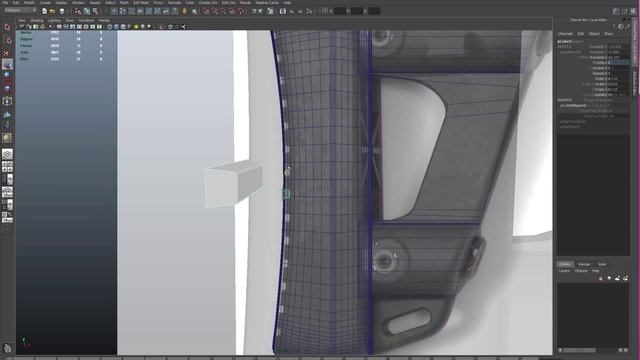This screenshot has width=640, height=360.
Task: Open the Edit Mesh menu
Action: tap(141, 2)
